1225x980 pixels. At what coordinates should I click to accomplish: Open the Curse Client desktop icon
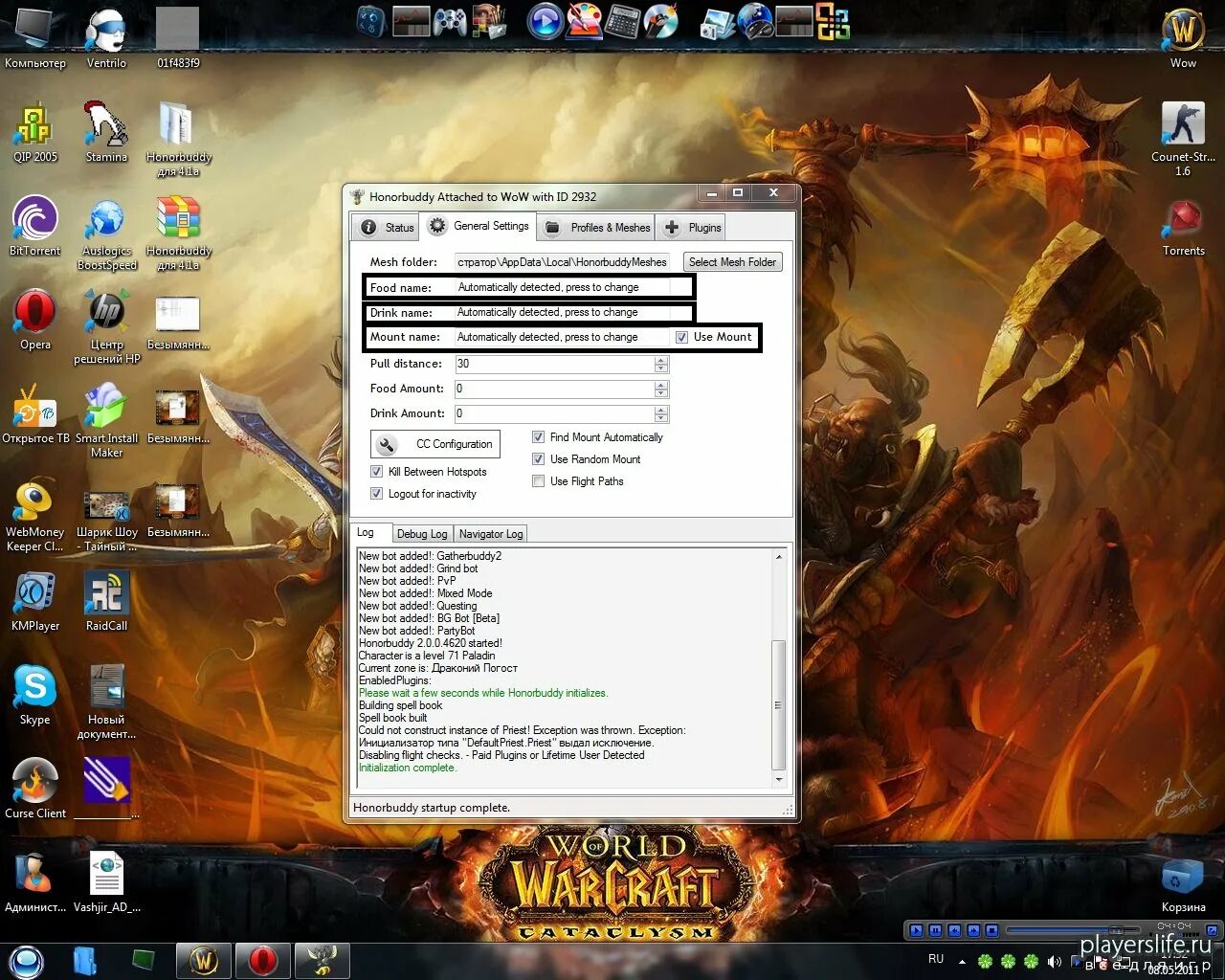pyautogui.click(x=35, y=789)
